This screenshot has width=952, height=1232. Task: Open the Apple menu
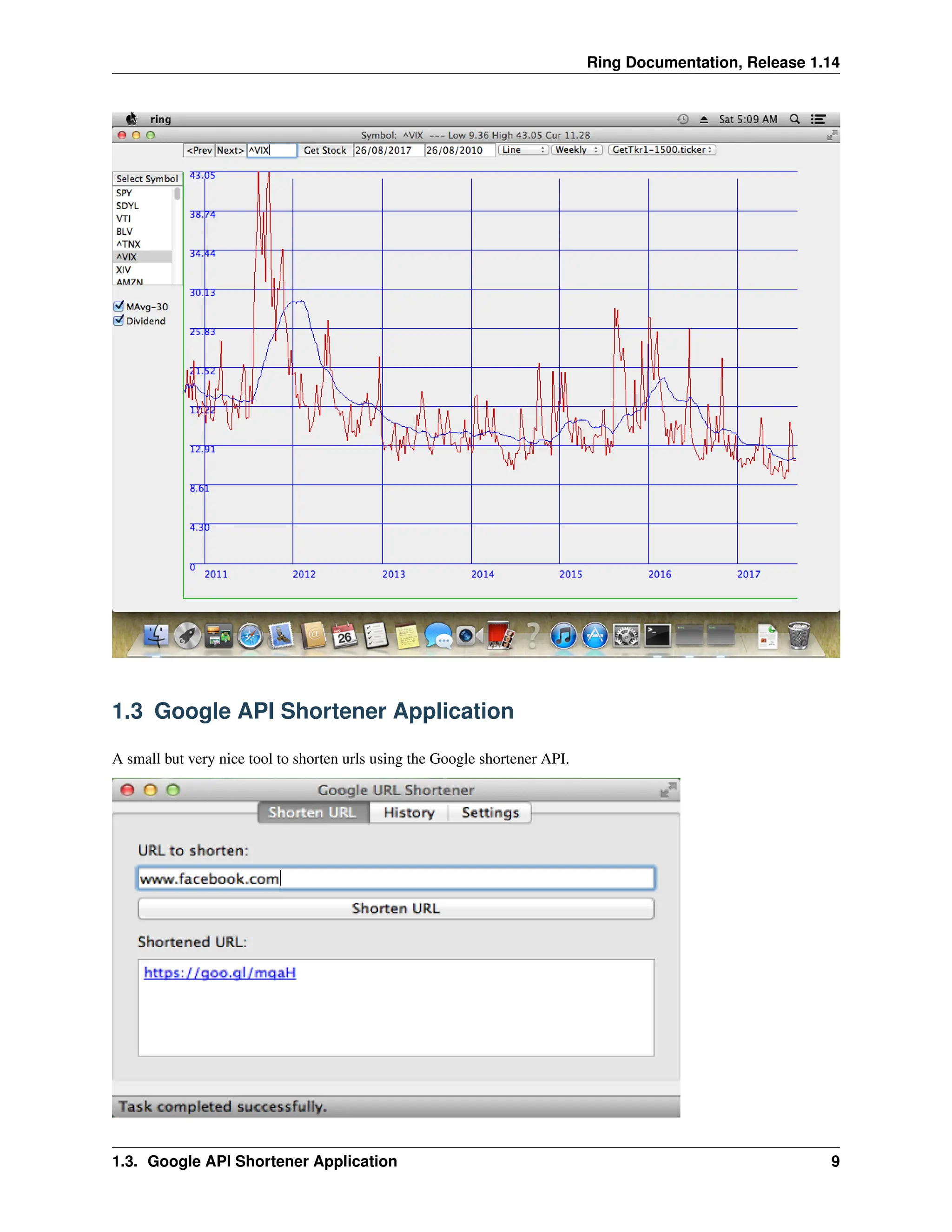click(x=132, y=119)
